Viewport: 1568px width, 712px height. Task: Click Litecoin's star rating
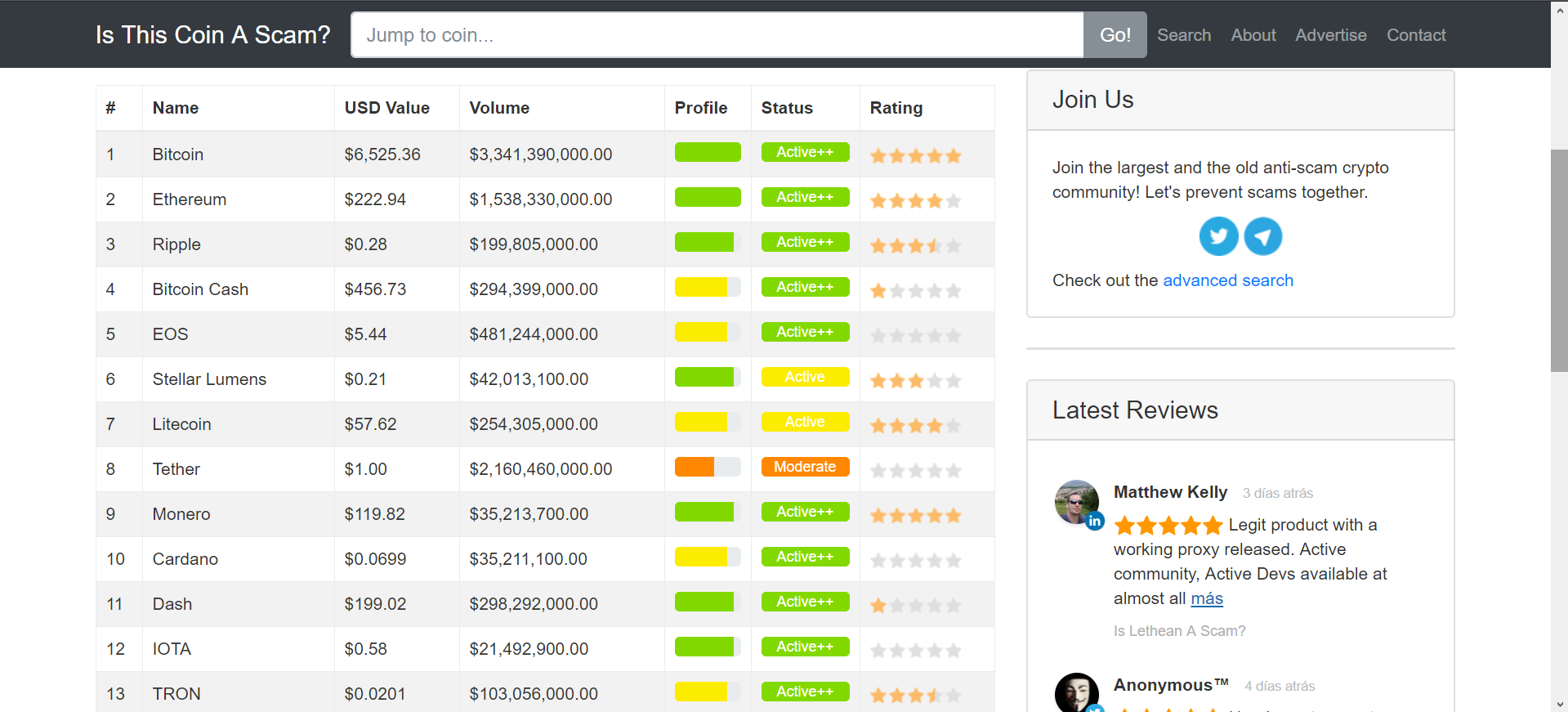tap(916, 425)
